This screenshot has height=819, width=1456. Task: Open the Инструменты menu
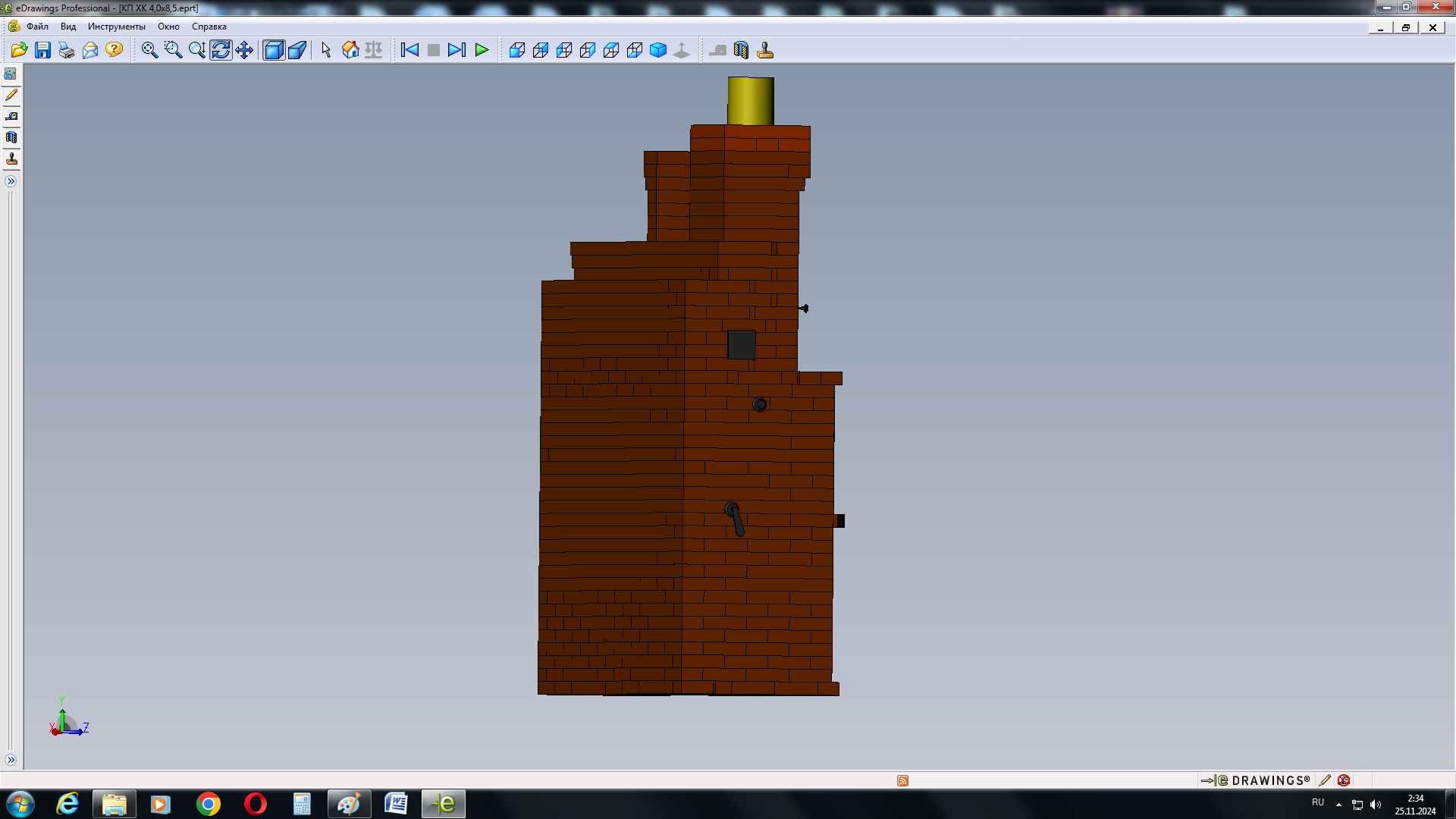[x=116, y=27]
